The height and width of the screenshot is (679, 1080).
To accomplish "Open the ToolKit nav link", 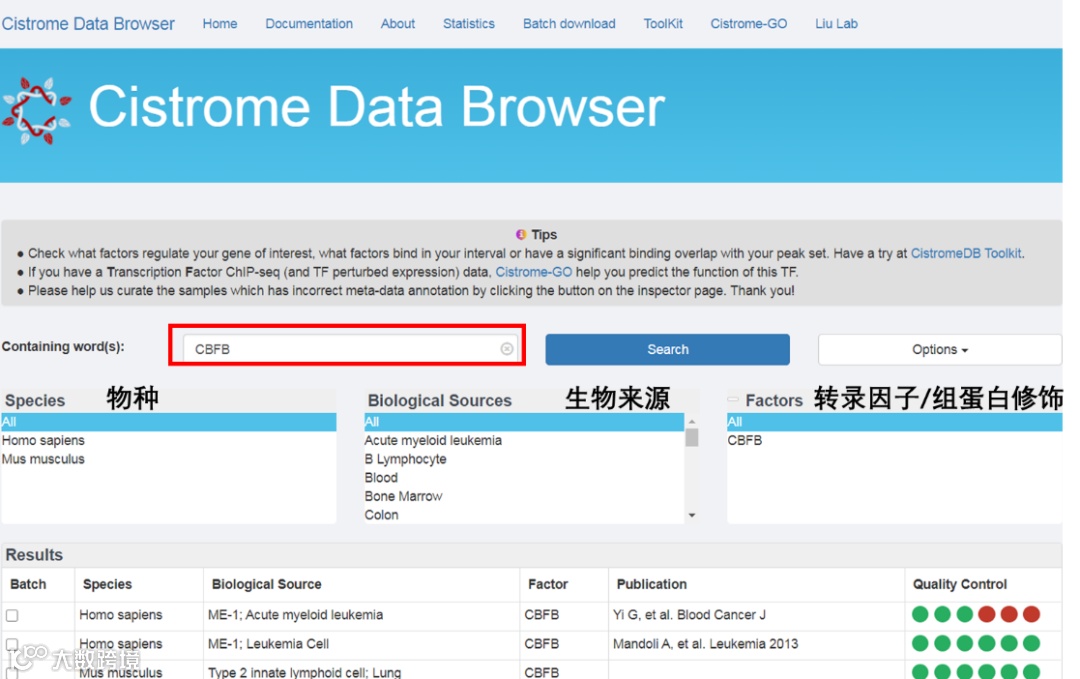I will (663, 23).
